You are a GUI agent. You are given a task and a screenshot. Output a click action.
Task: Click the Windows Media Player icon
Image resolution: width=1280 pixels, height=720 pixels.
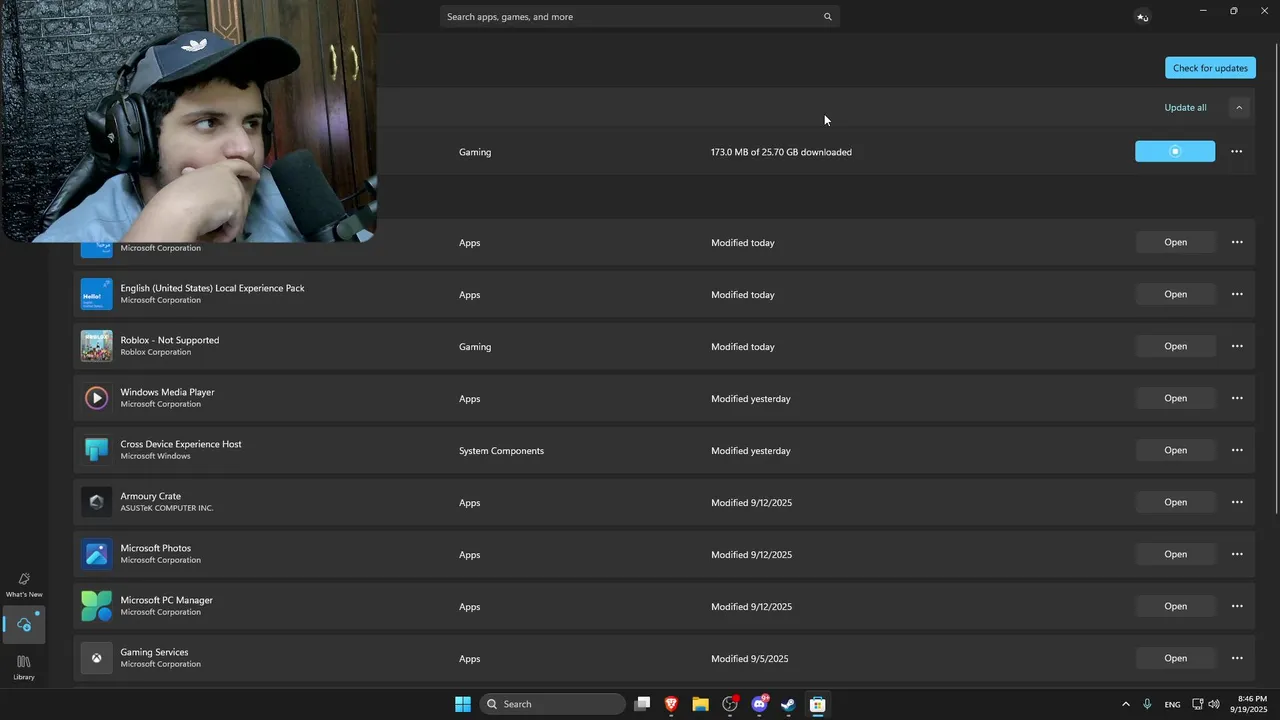97,398
